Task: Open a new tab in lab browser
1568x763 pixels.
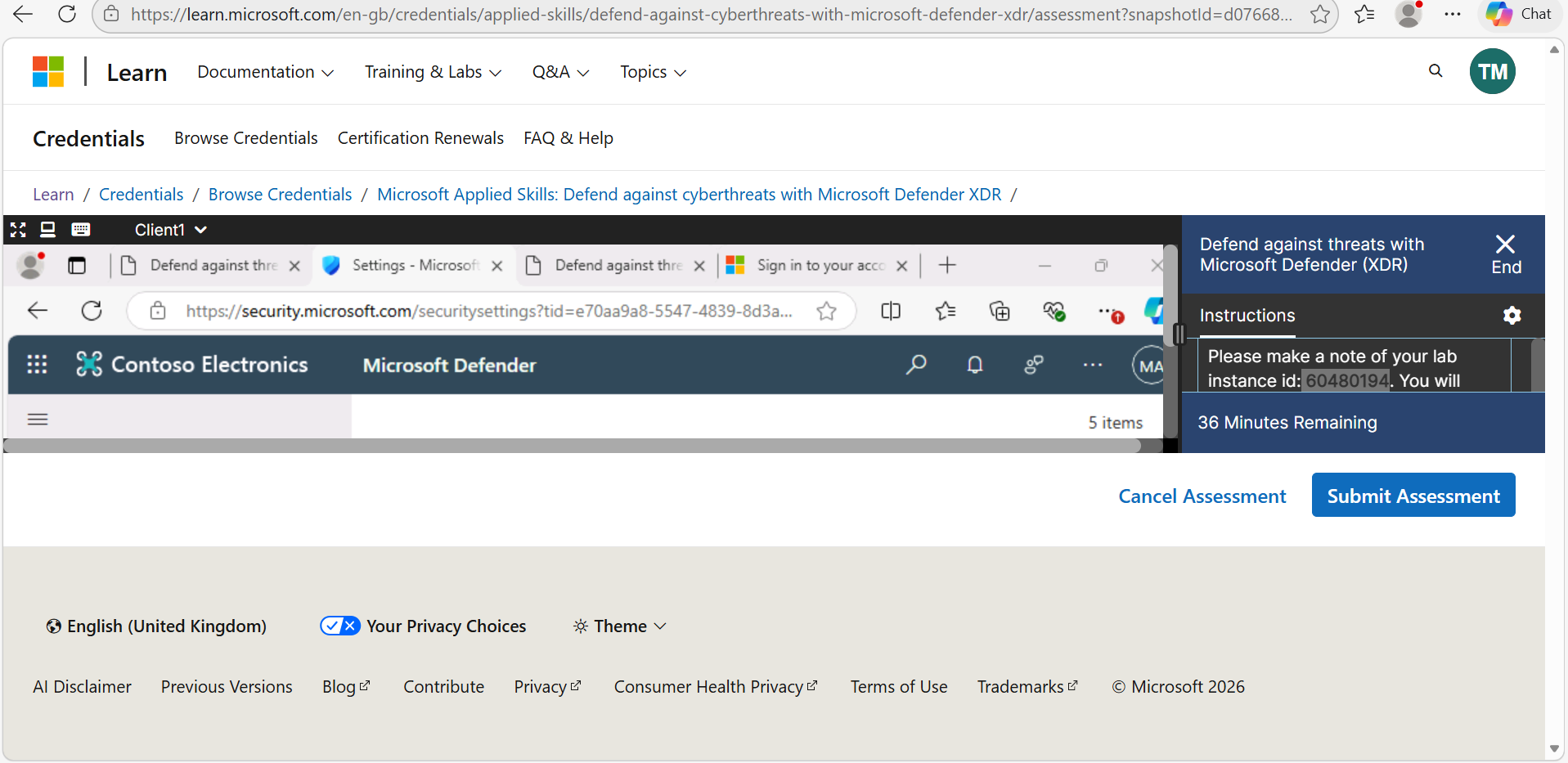Action: click(x=947, y=265)
